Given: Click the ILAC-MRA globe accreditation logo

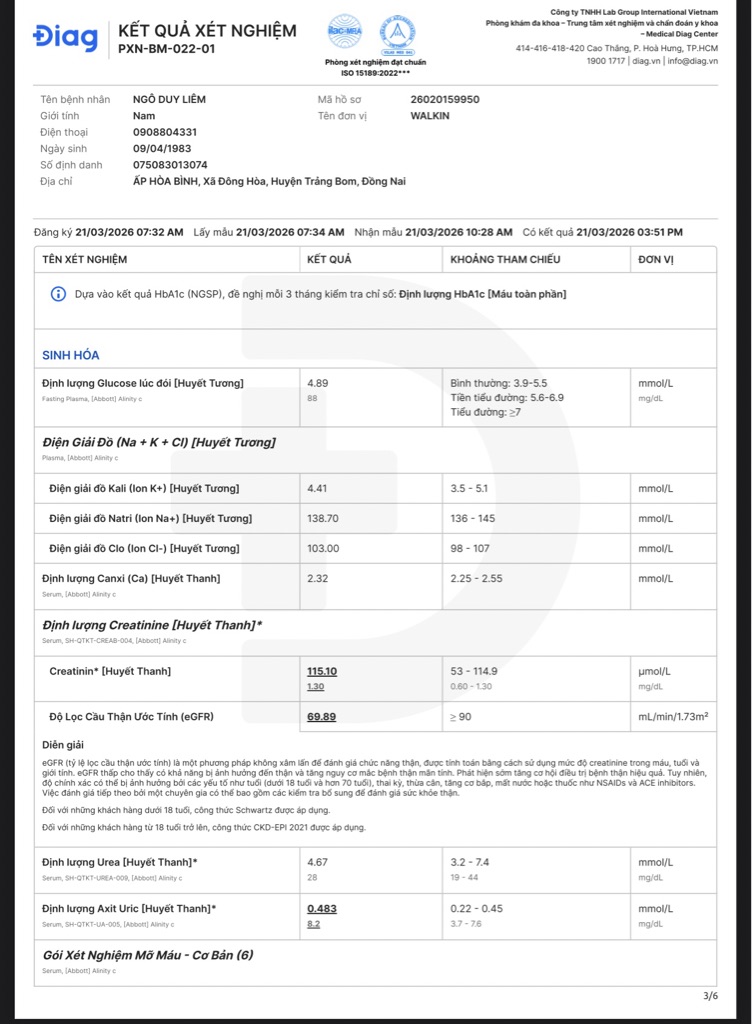Looking at the screenshot, I should (x=343, y=30).
